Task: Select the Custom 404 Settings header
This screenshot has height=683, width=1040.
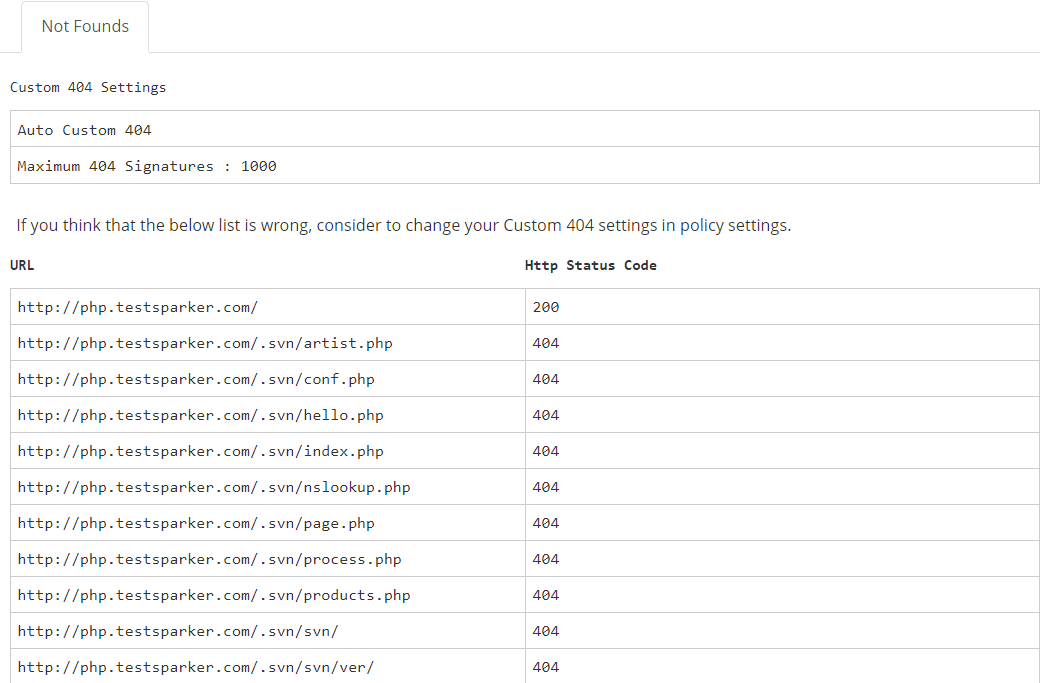Action: (x=88, y=87)
